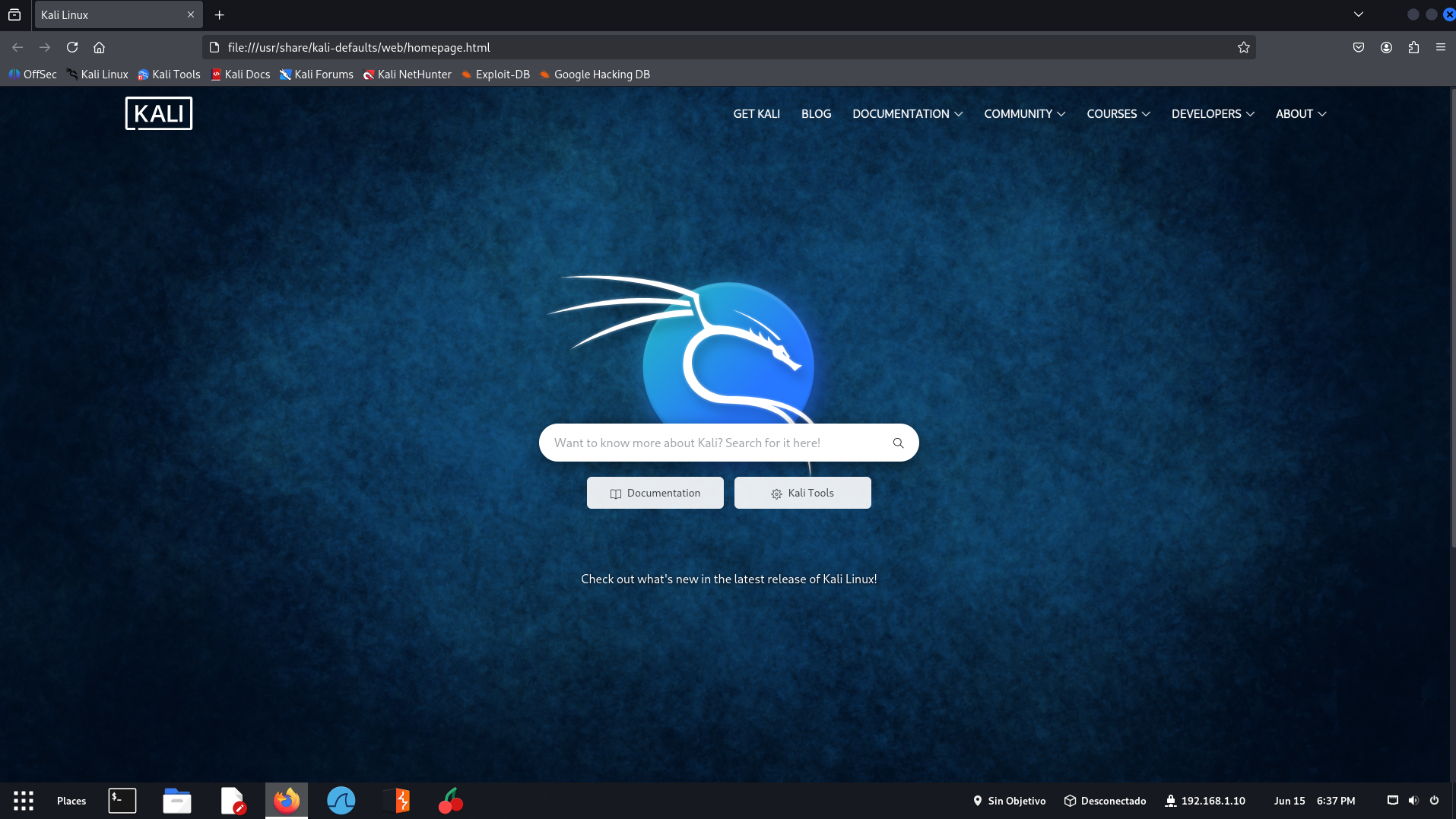Image resolution: width=1456 pixels, height=819 pixels.
Task: Open the recent tabs view icon
Action: coord(14,14)
